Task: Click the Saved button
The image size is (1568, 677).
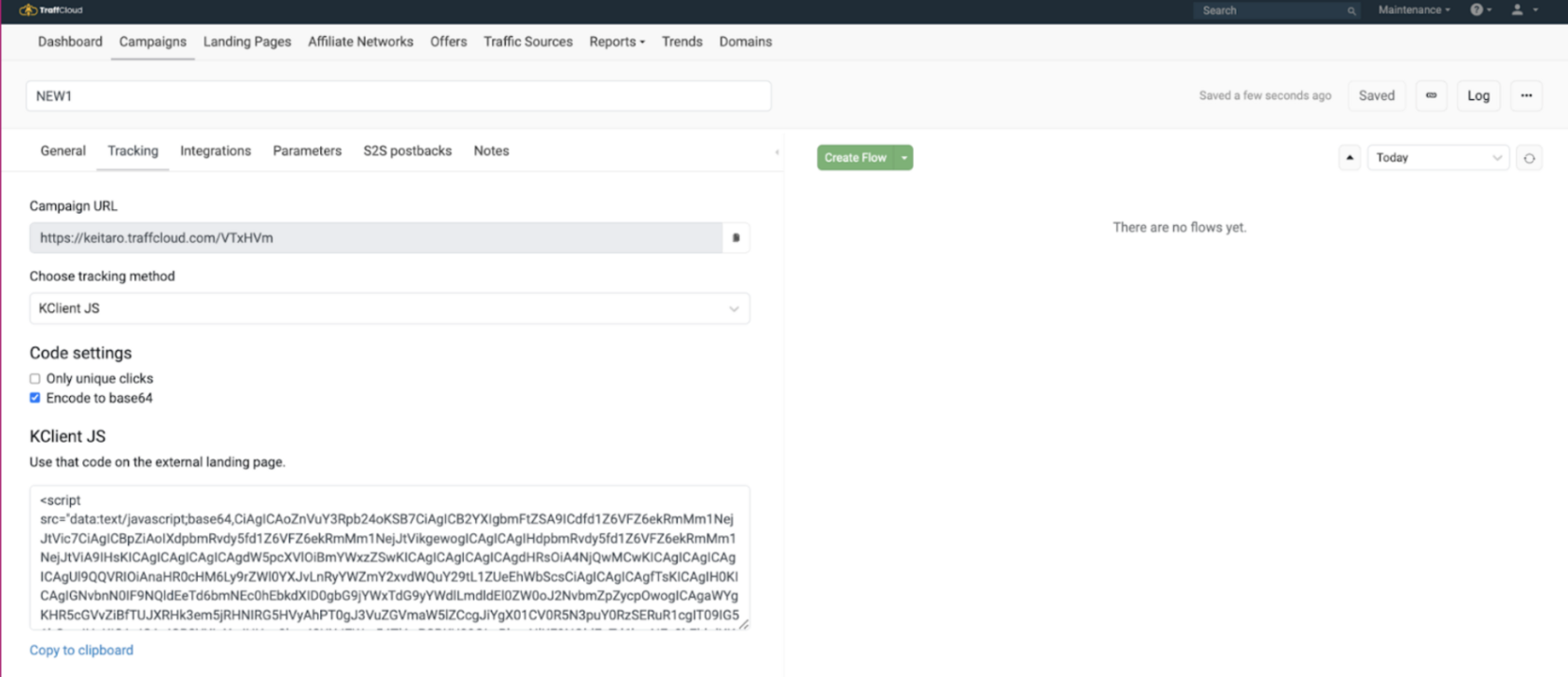Action: [x=1377, y=95]
